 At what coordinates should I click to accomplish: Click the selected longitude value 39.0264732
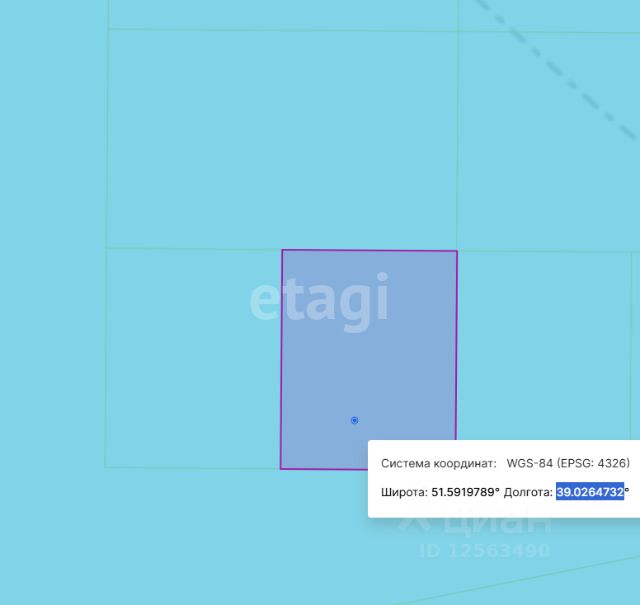590,492
